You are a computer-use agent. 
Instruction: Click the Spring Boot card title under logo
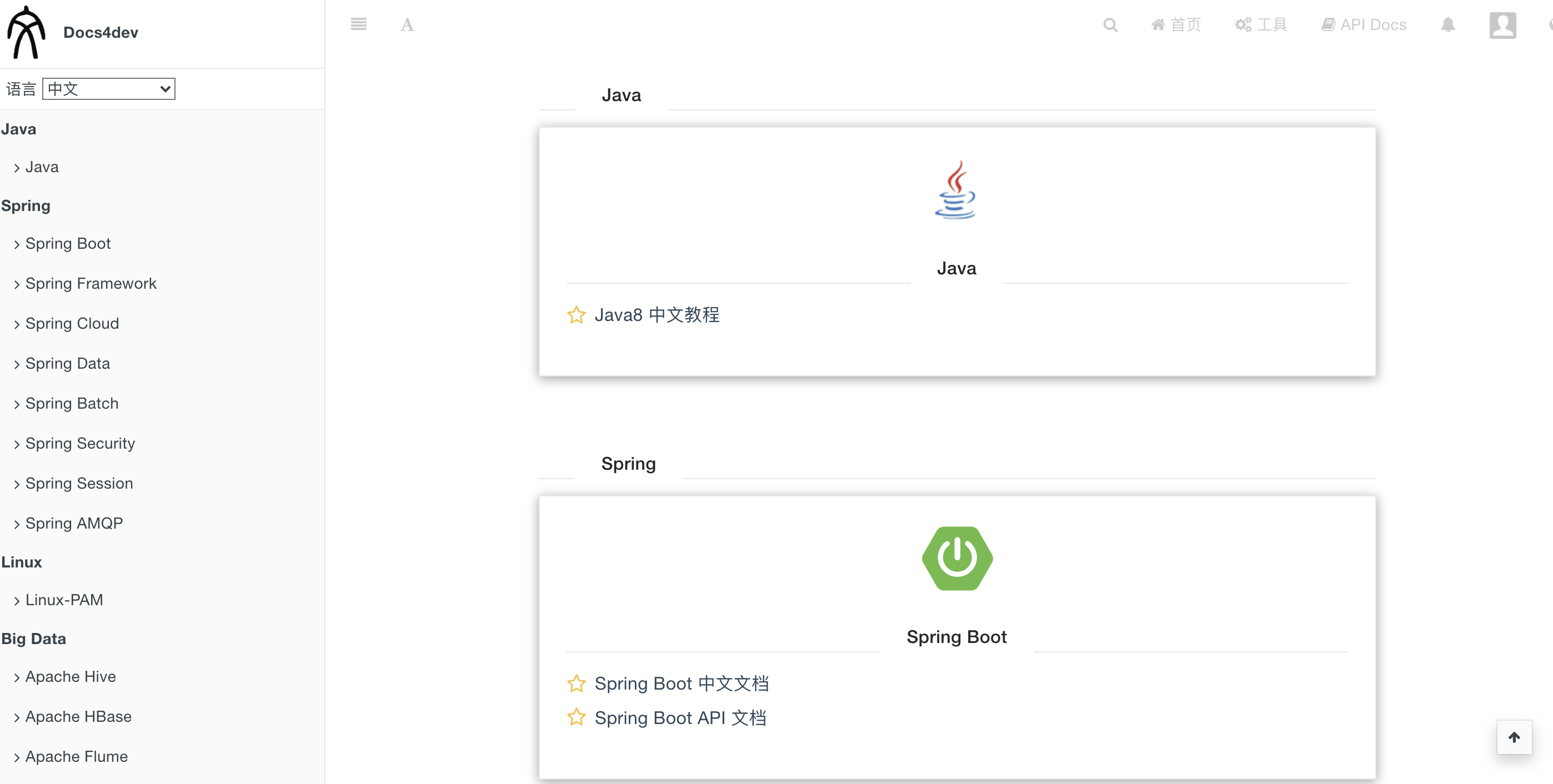(957, 637)
